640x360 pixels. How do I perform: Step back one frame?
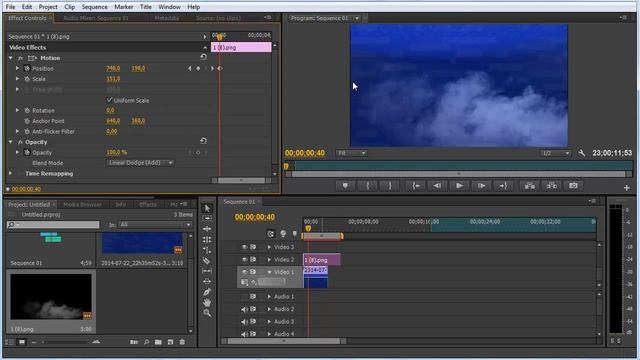click(437, 186)
